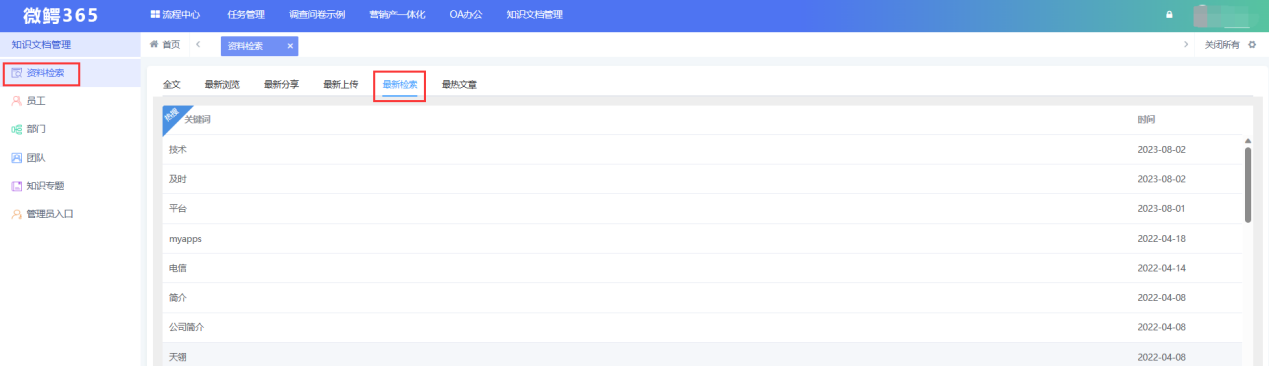Viewport: 1269px width, 366px height.
Task: Click the table vertical scrollbar thumb
Action: (x=1247, y=185)
